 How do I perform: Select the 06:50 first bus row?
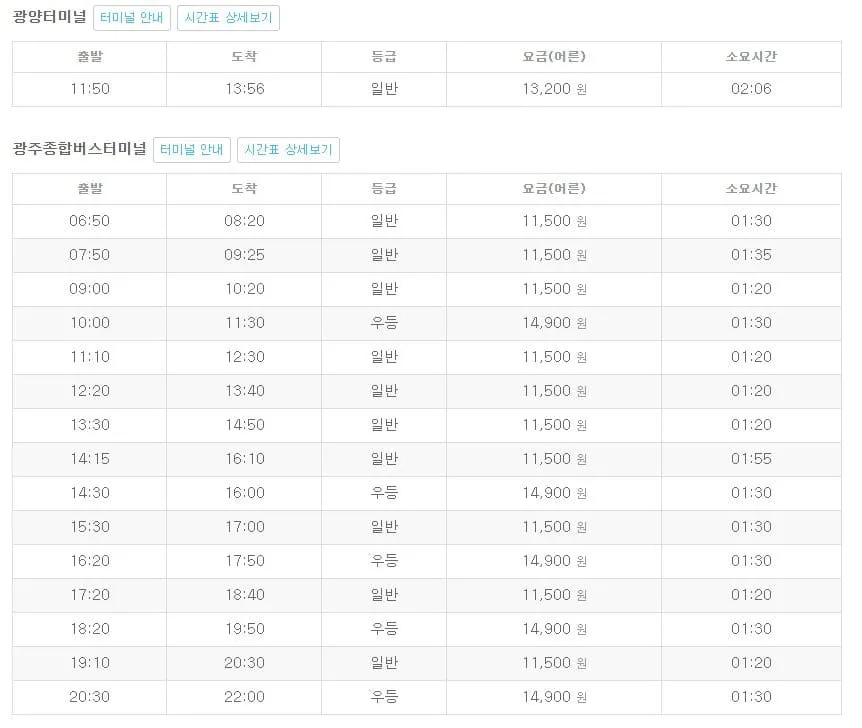point(89,221)
